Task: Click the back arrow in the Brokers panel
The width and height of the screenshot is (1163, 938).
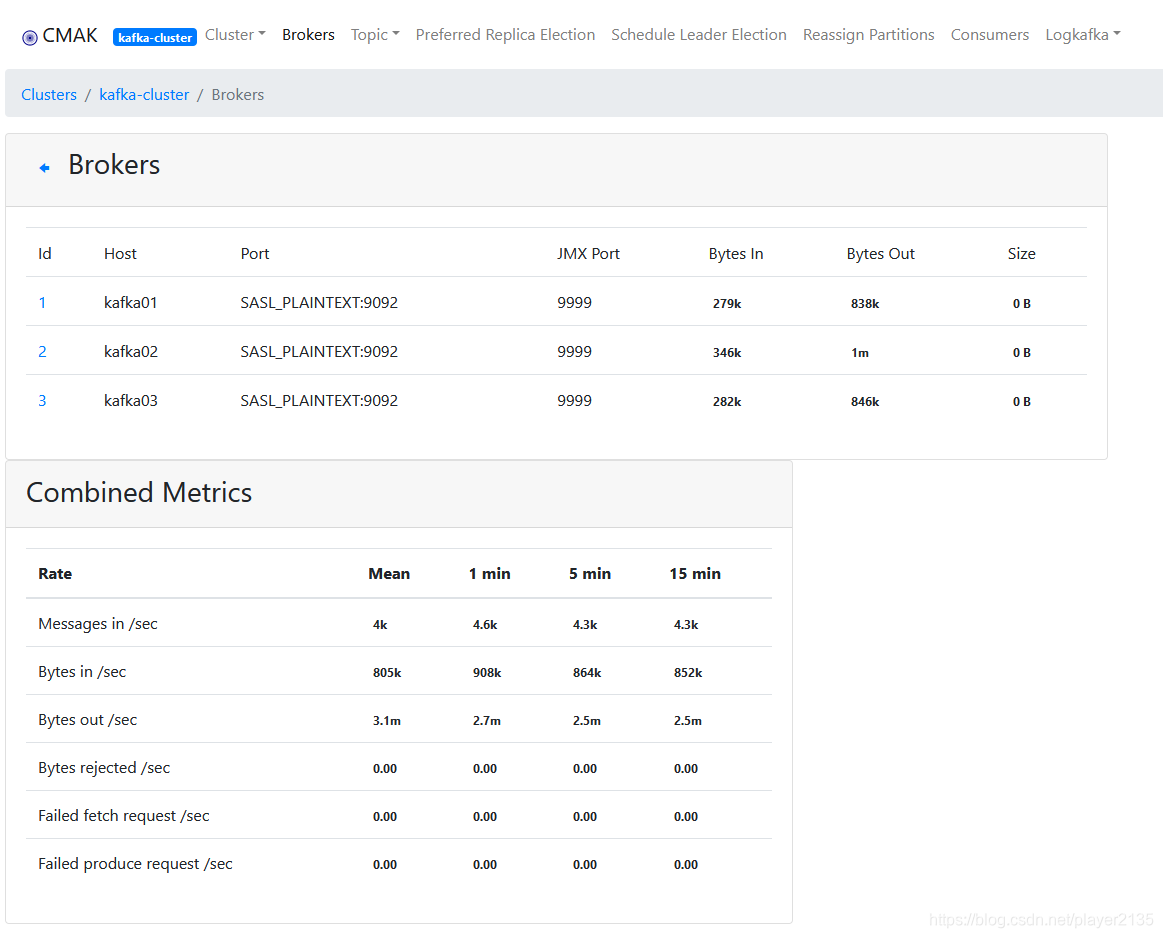Action: [44, 167]
